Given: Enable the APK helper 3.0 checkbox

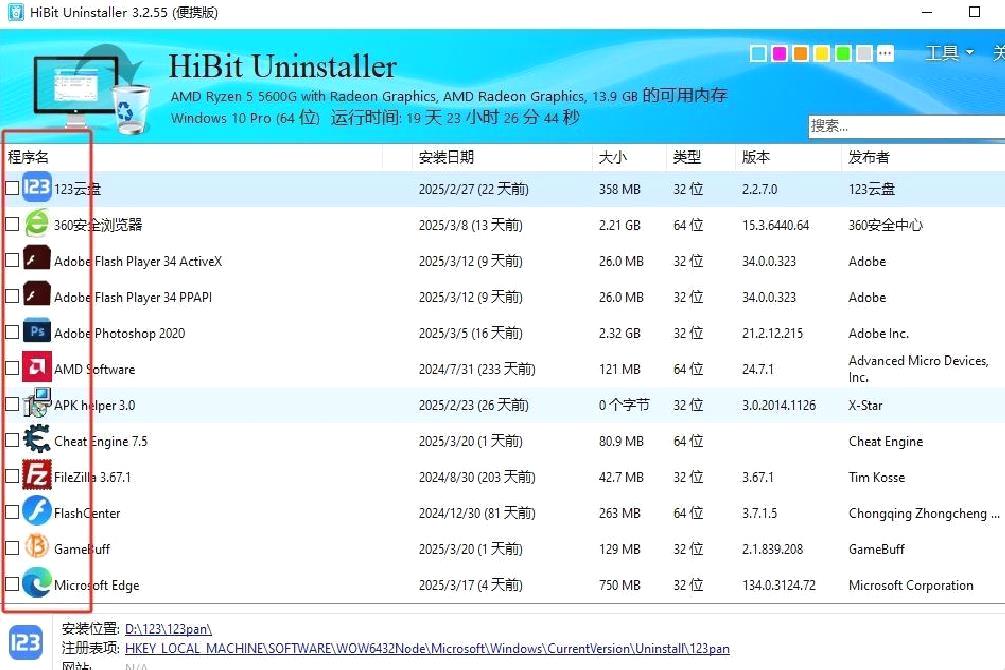Looking at the screenshot, I should coord(12,404).
